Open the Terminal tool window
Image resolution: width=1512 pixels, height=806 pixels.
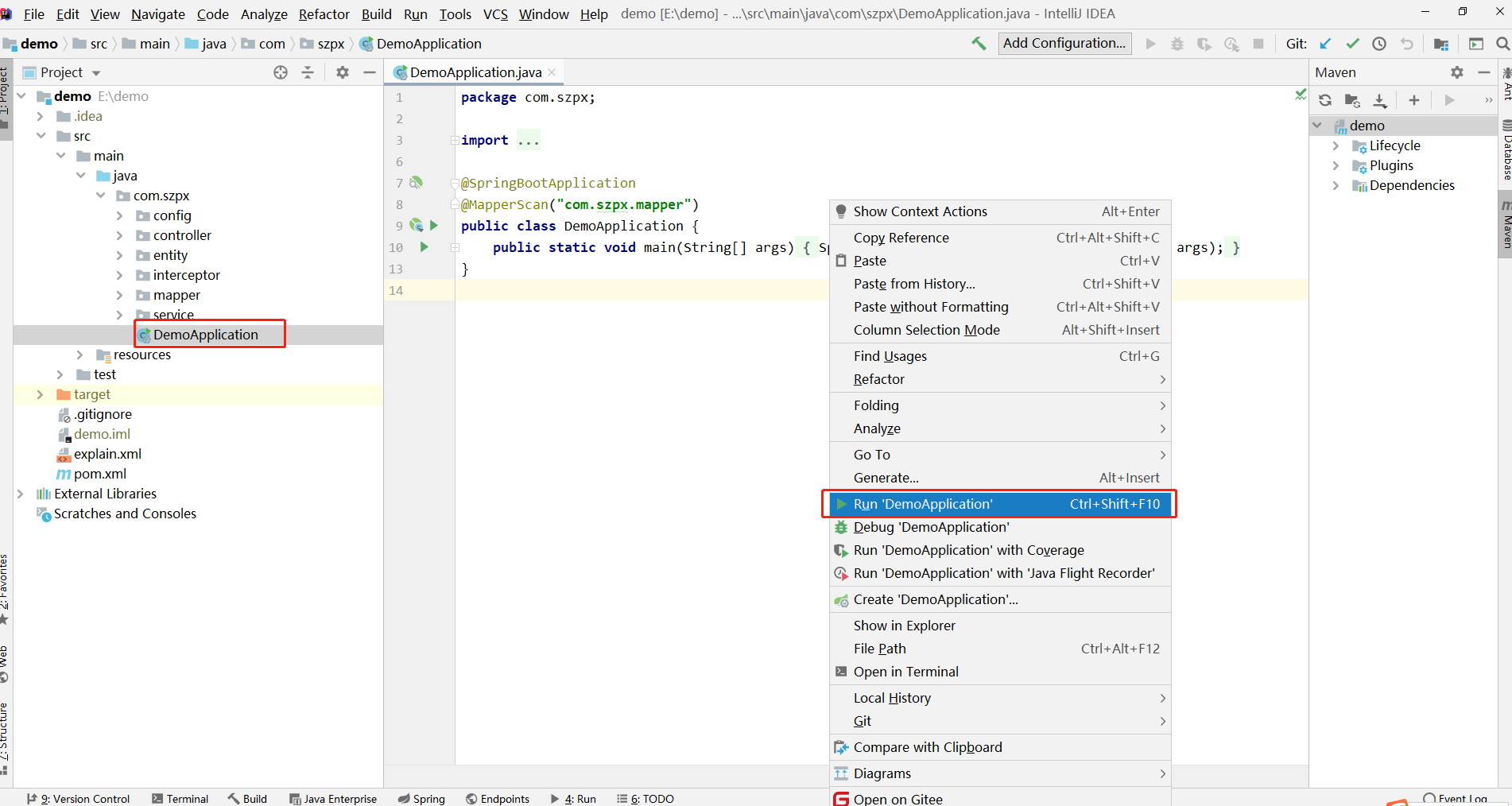[x=180, y=798]
